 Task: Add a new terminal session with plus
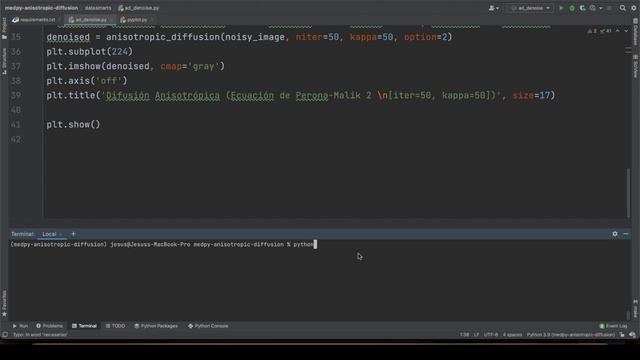(73, 234)
